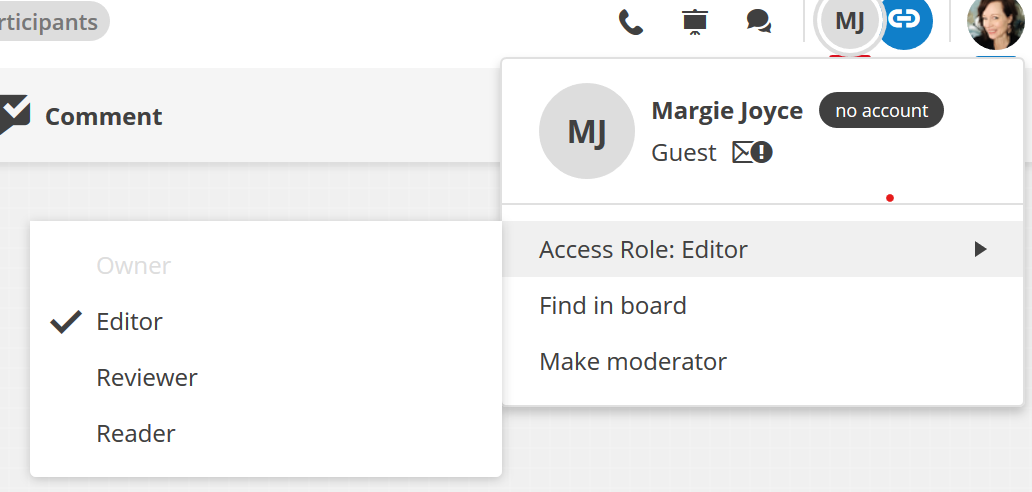The image size is (1032, 492).
Task: Expand the Access Role submenu arrow
Action: 981,249
